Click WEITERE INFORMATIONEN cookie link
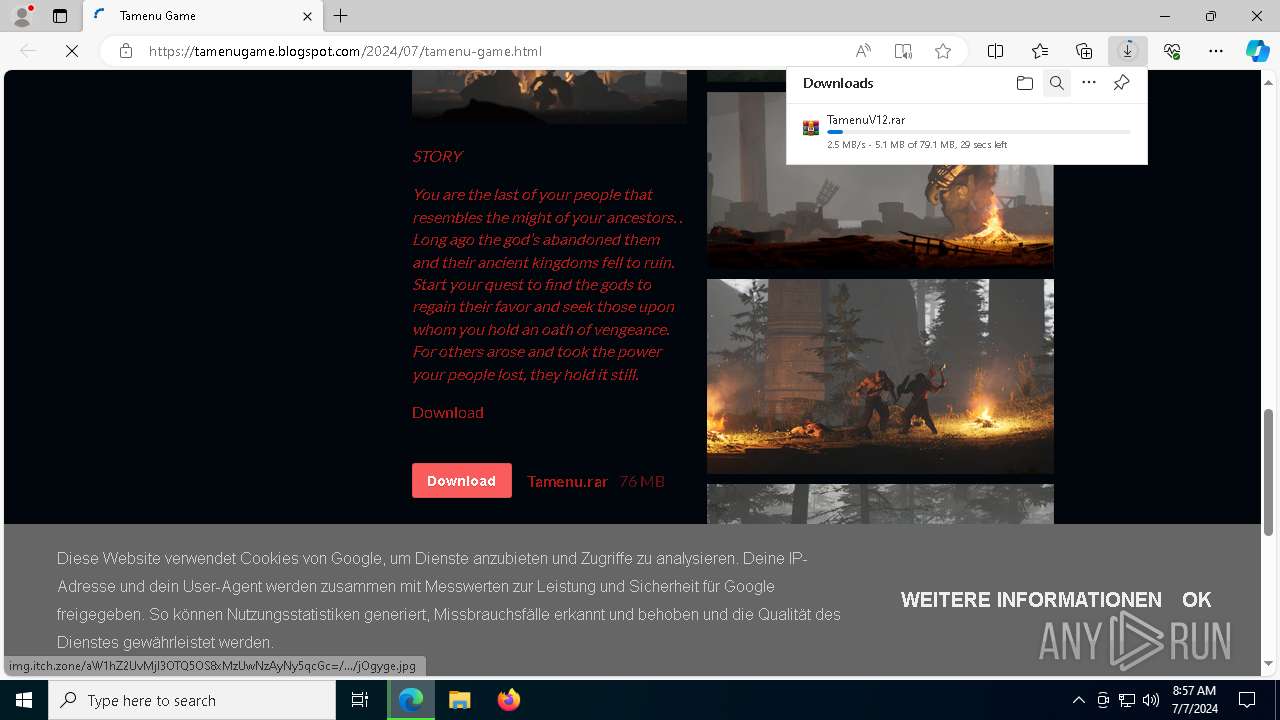 (1031, 600)
